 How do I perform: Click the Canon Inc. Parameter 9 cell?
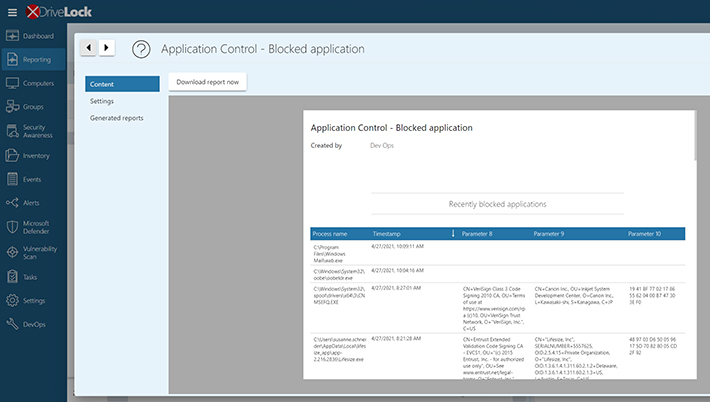(574, 295)
